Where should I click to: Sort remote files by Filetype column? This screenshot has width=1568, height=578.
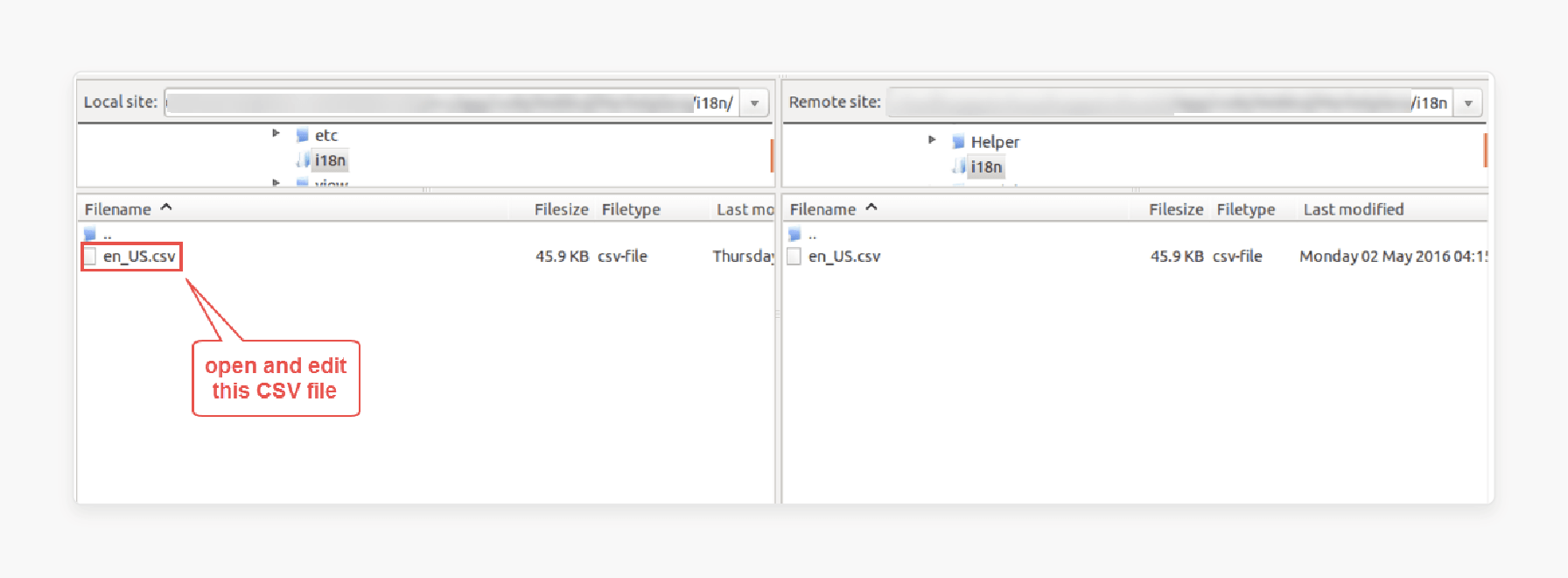[x=1246, y=209]
